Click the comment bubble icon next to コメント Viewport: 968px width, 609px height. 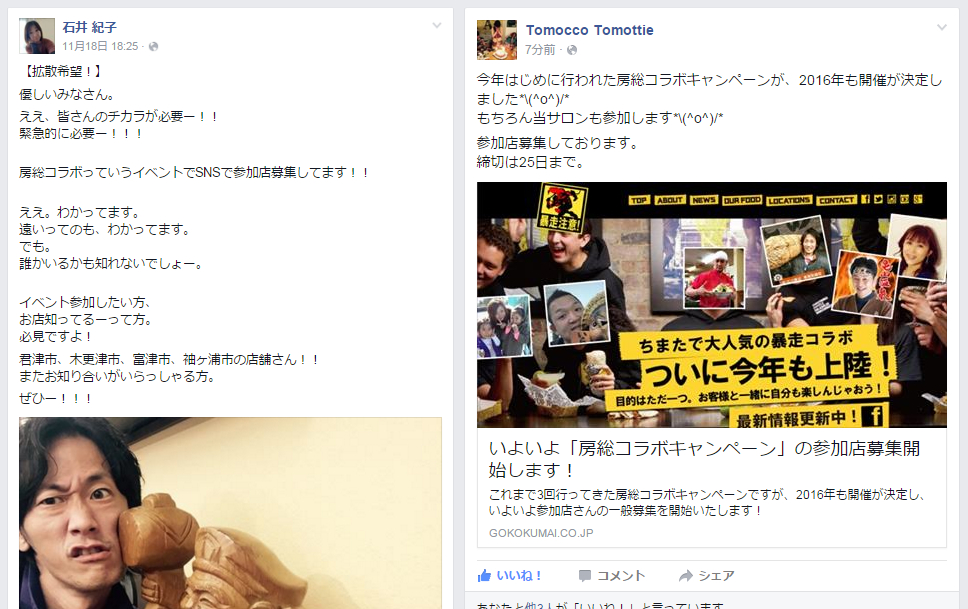tap(585, 576)
